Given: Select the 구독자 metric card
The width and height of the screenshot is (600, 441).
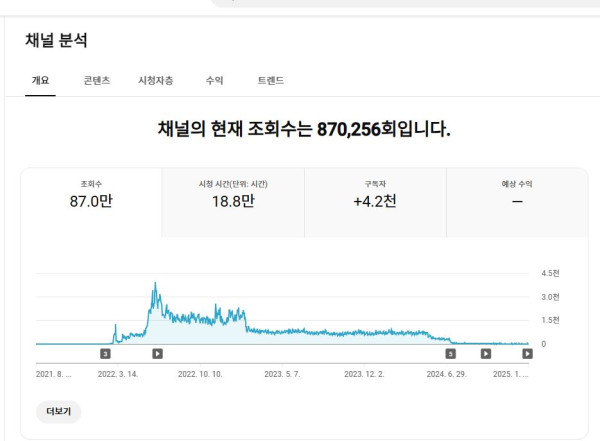Looking at the screenshot, I should point(375,193).
